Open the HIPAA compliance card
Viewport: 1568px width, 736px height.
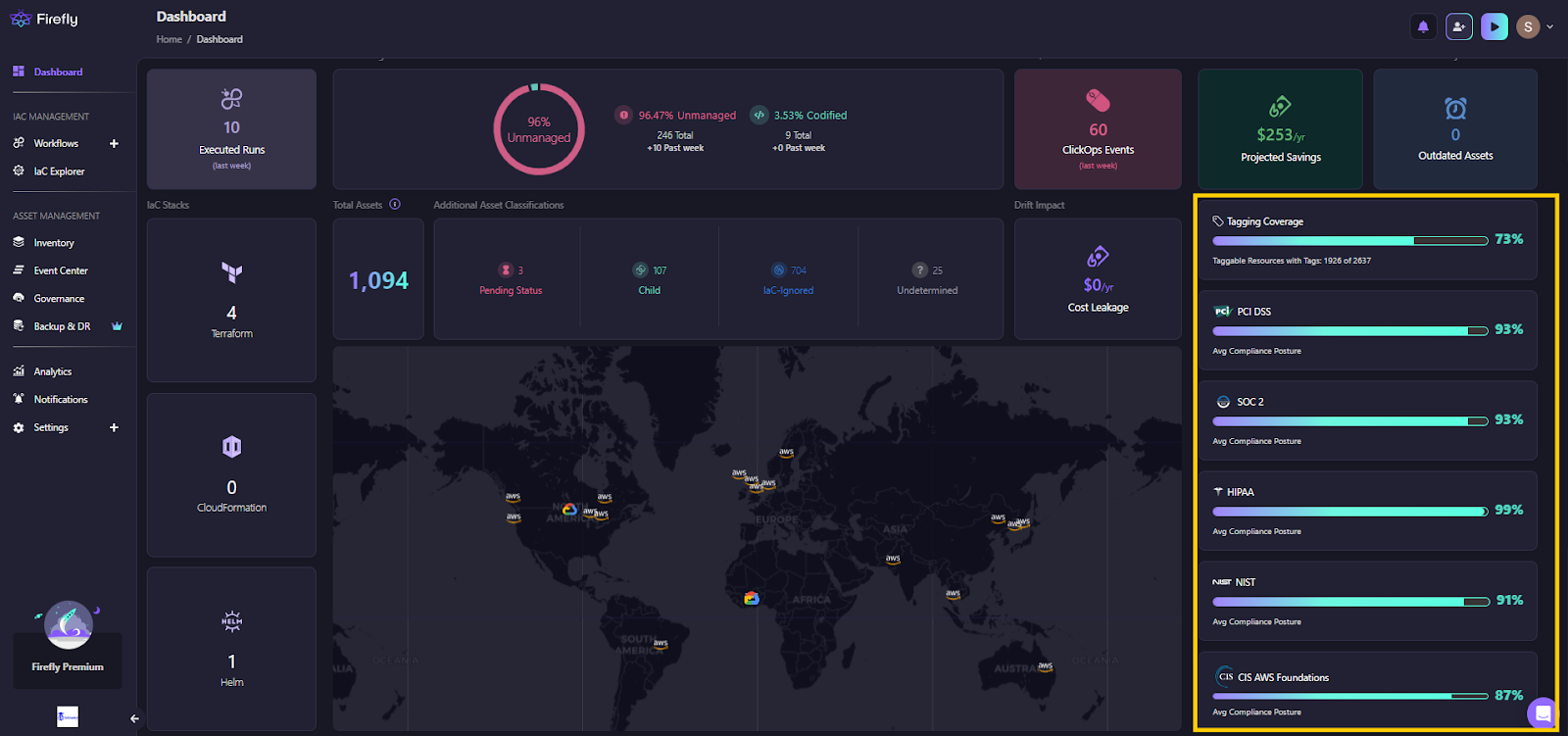tap(1367, 511)
